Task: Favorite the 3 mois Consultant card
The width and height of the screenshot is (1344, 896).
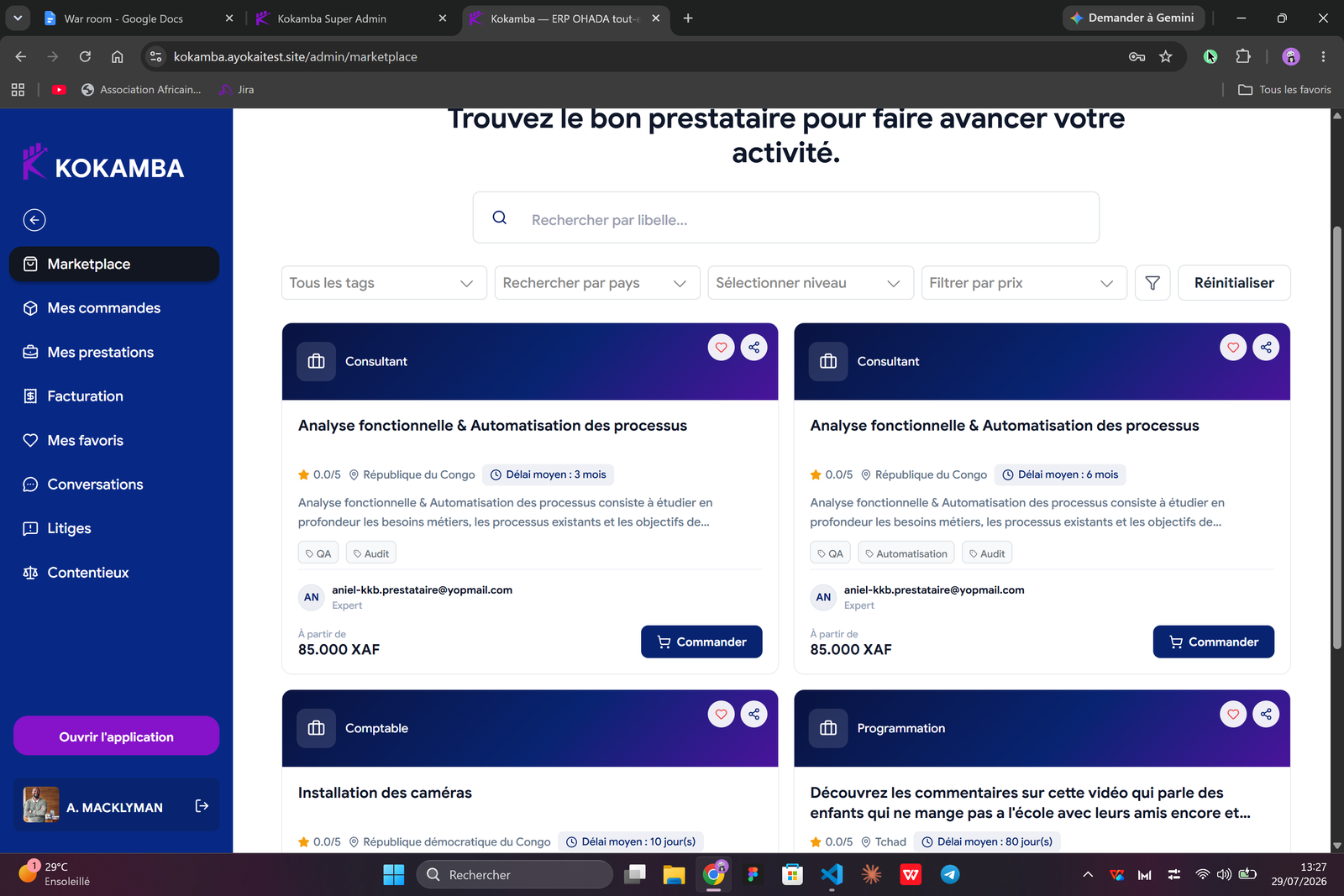Action: [x=721, y=347]
